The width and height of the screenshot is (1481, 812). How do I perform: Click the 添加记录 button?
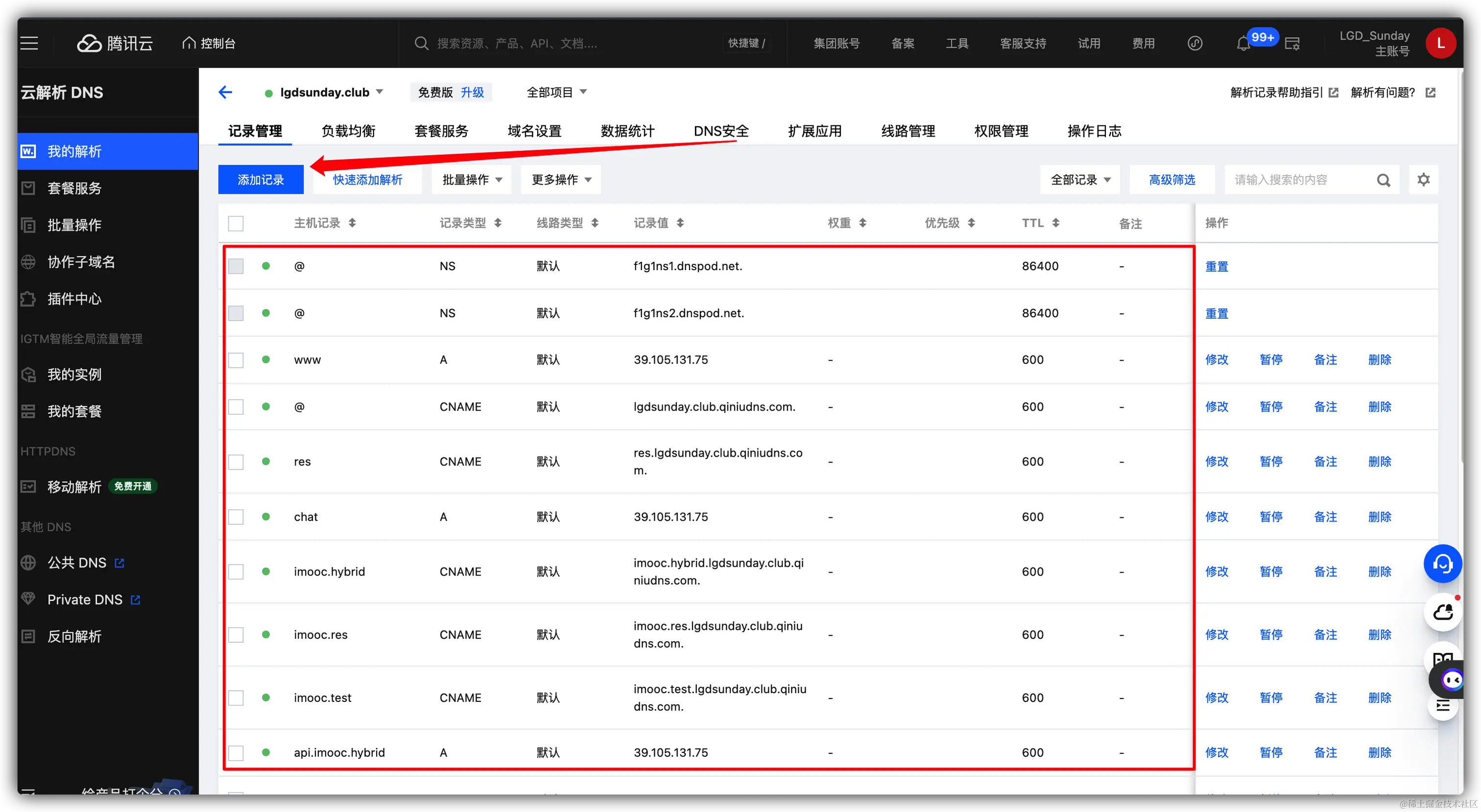261,180
